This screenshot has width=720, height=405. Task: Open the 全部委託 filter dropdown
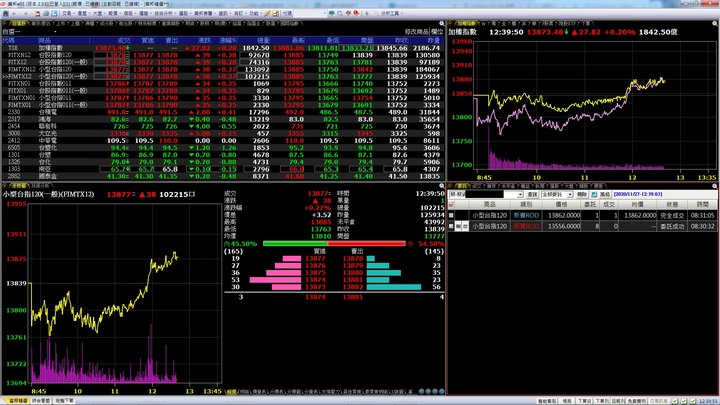pyautogui.click(x=570, y=194)
